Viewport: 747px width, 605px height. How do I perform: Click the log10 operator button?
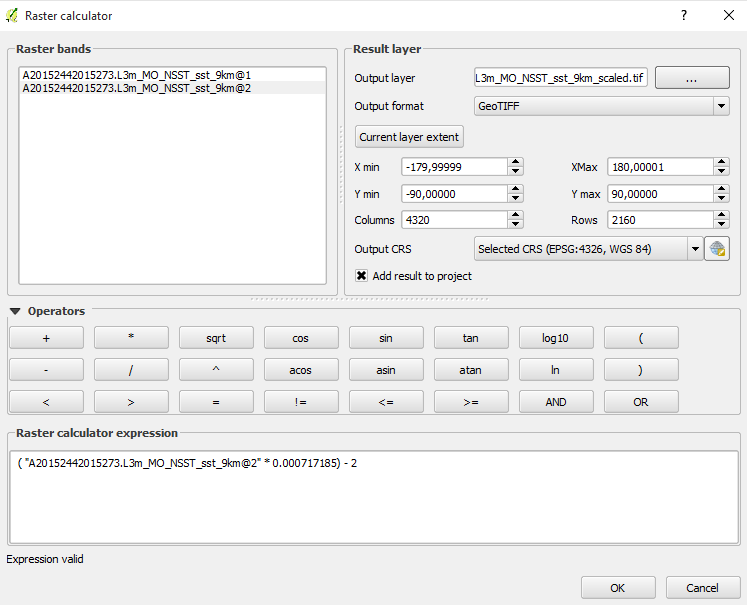point(555,338)
